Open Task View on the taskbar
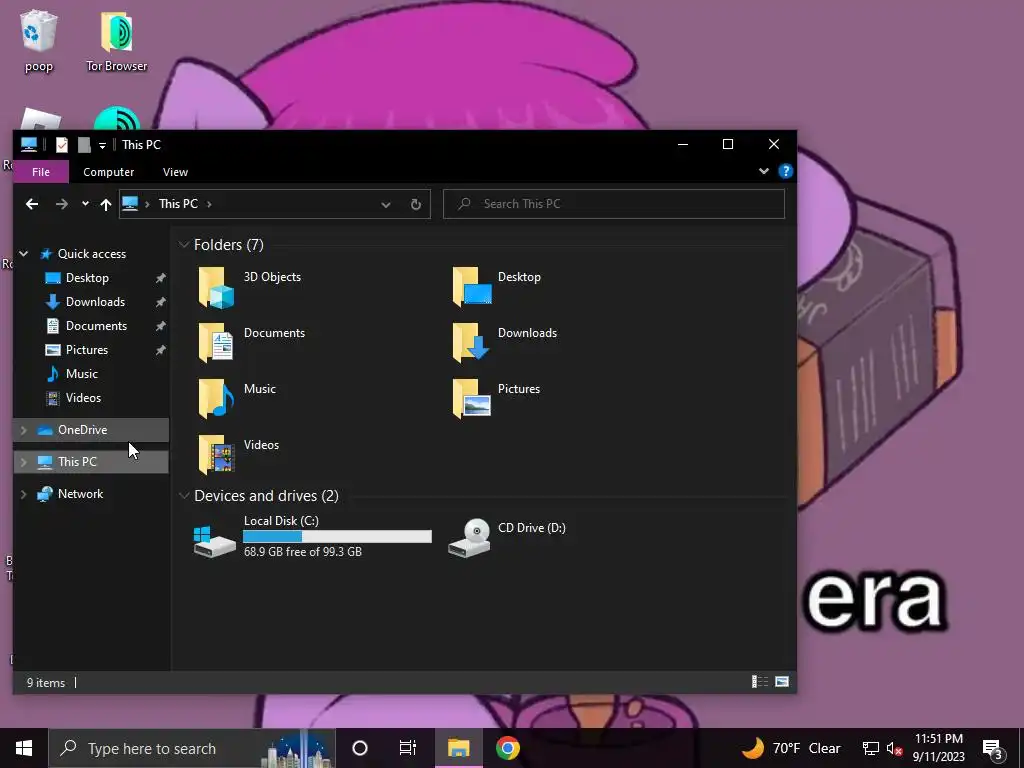The height and width of the screenshot is (768, 1024). pyautogui.click(x=408, y=748)
